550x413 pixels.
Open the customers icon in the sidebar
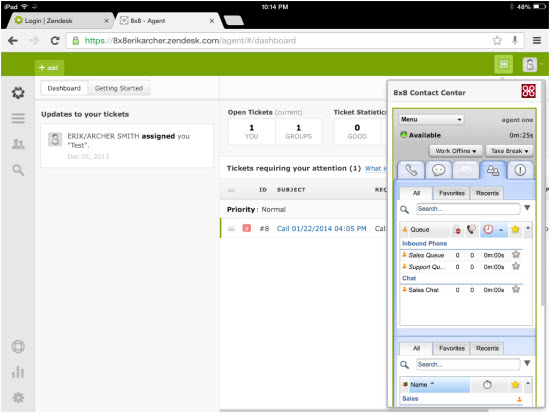18,144
